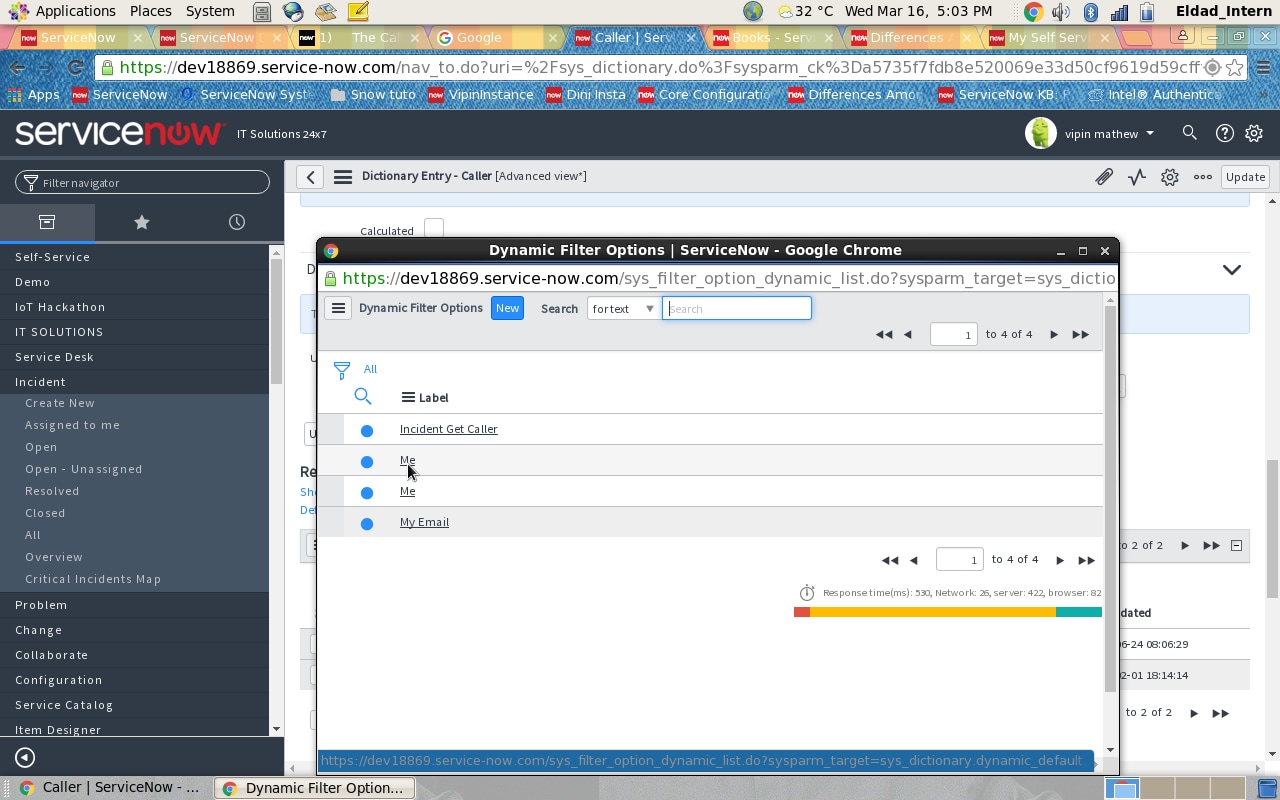Collapse the related list with the minus box icon
This screenshot has height=800, width=1280.
pos(1236,546)
